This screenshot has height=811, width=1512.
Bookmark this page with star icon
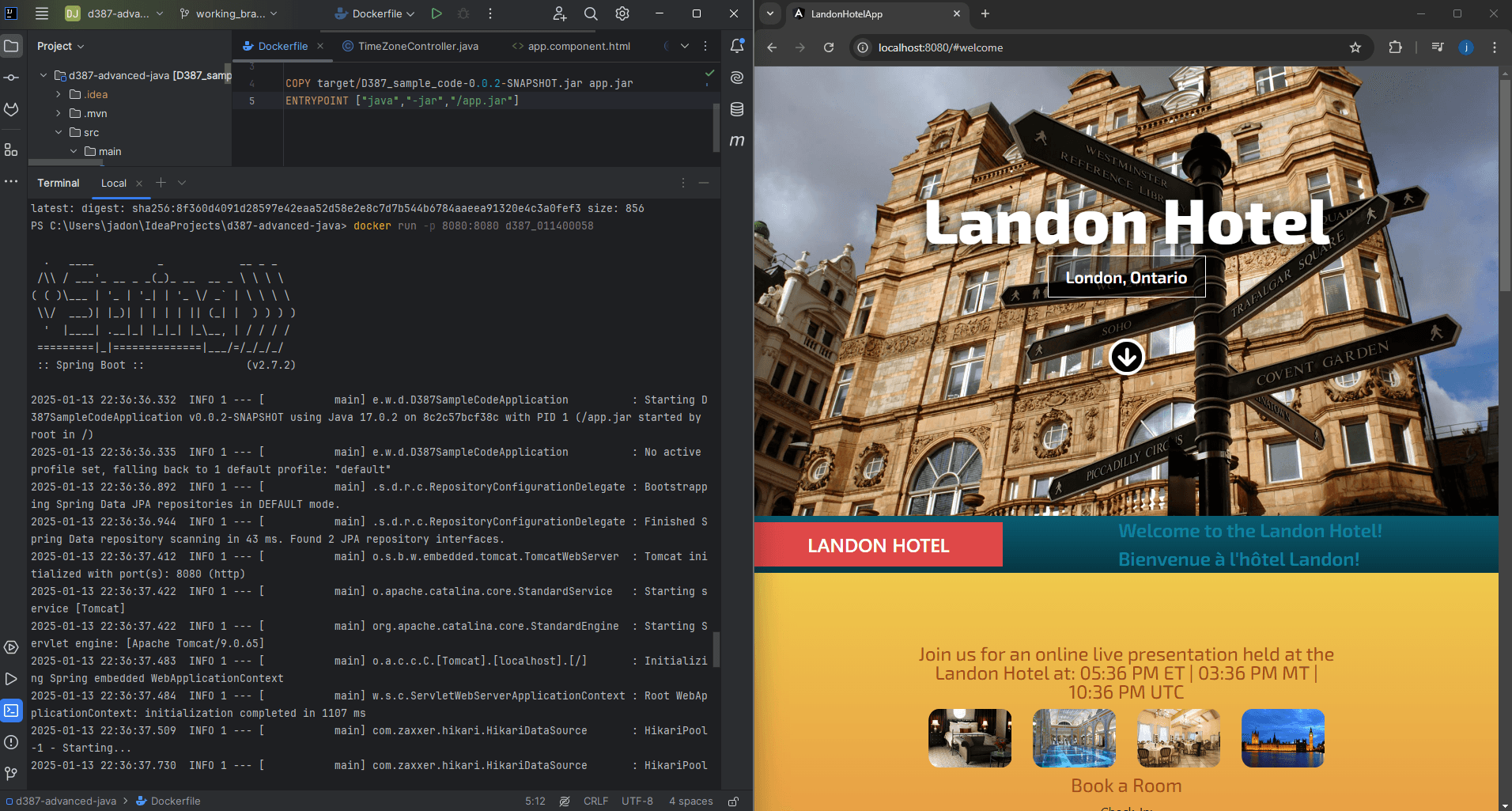click(1355, 47)
